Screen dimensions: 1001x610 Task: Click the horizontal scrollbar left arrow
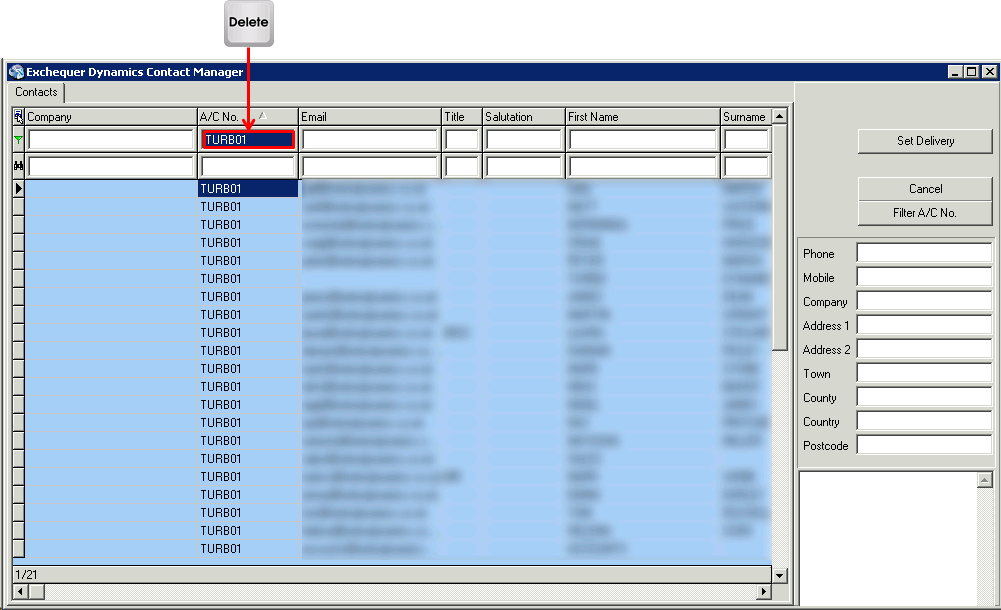[x=20, y=591]
